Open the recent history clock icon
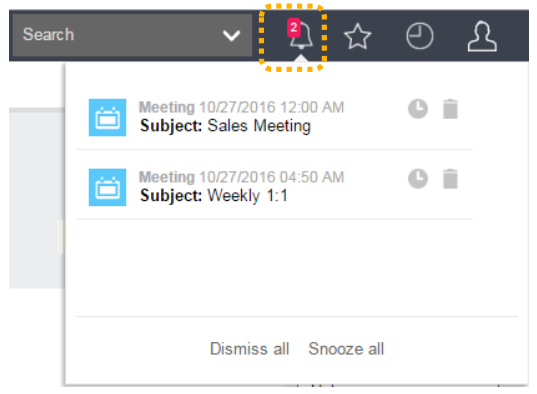This screenshot has width=537, height=394. pyautogui.click(x=420, y=36)
